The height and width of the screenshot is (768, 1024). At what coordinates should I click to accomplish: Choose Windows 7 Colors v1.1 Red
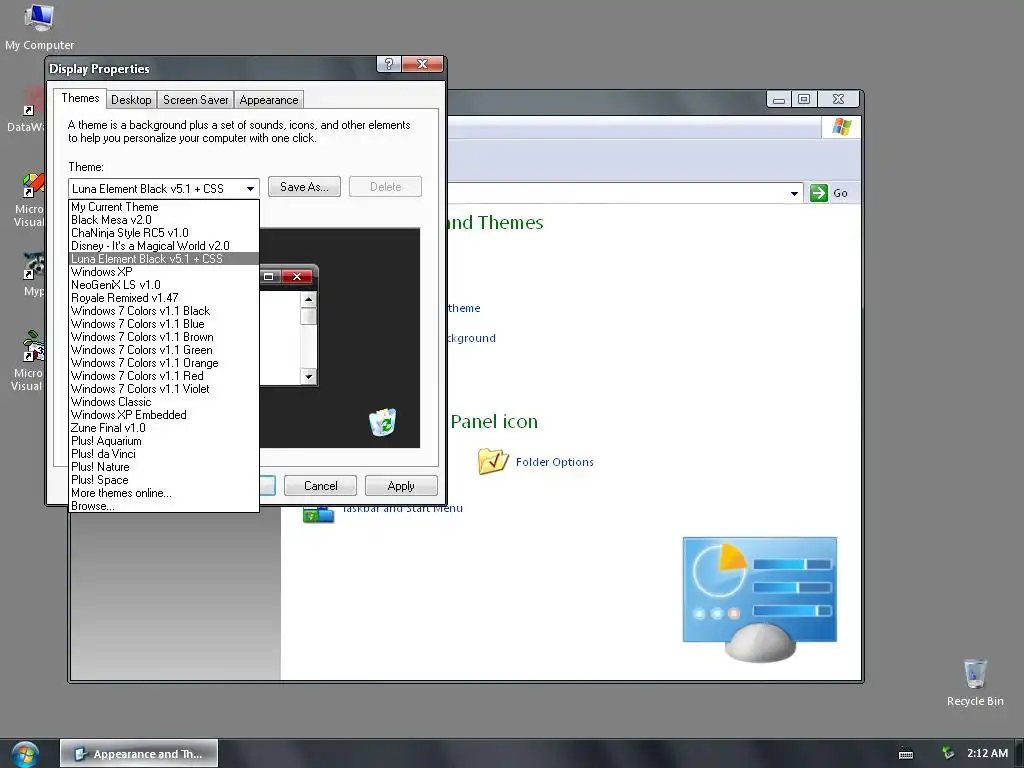pyautogui.click(x=164, y=376)
